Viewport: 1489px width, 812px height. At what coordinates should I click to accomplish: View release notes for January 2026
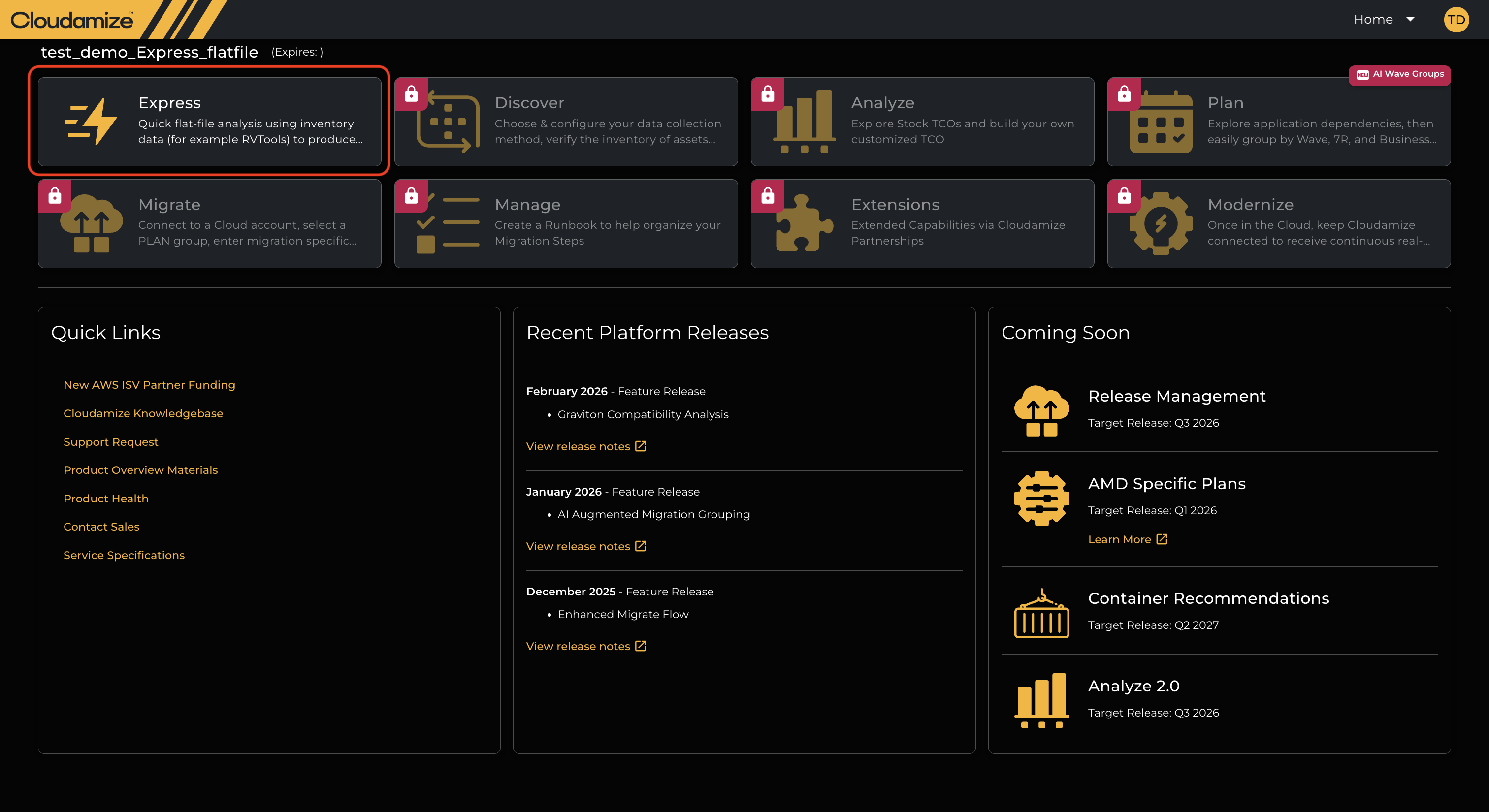point(578,546)
